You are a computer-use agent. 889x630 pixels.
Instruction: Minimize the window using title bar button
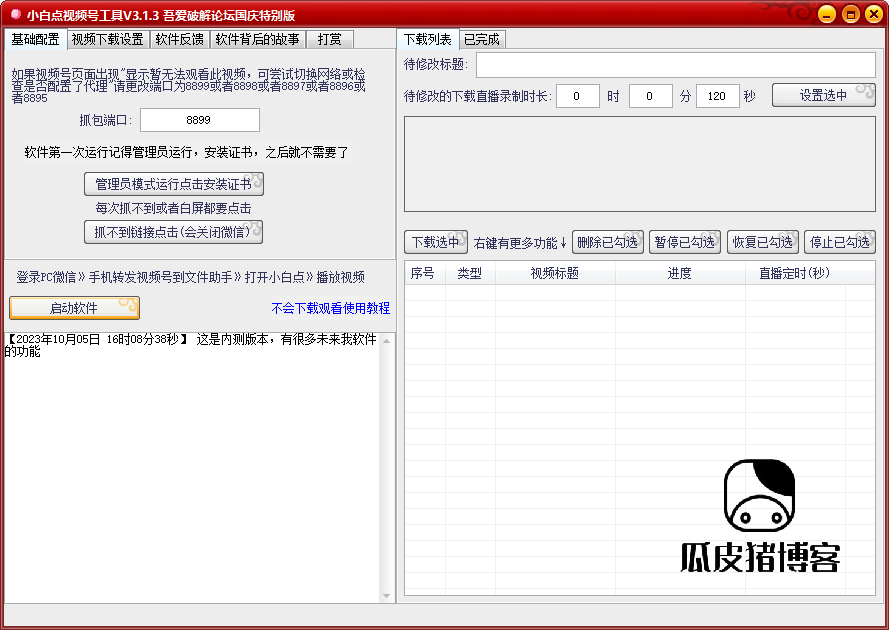coord(826,15)
